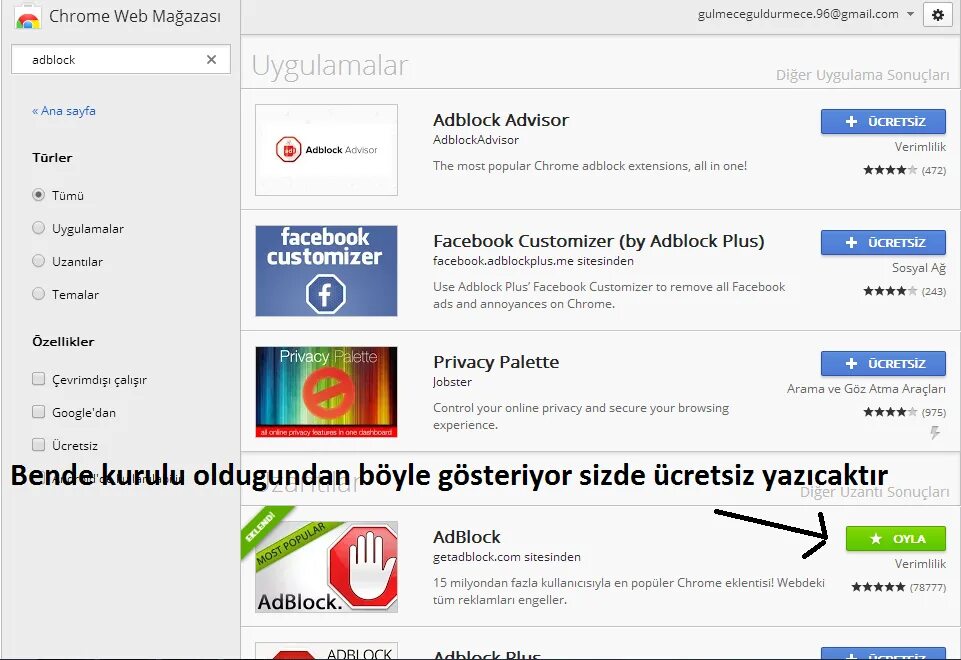961x660 pixels.
Task: Click the lightning bolt icon under Privacy Palette
Action: click(x=935, y=433)
